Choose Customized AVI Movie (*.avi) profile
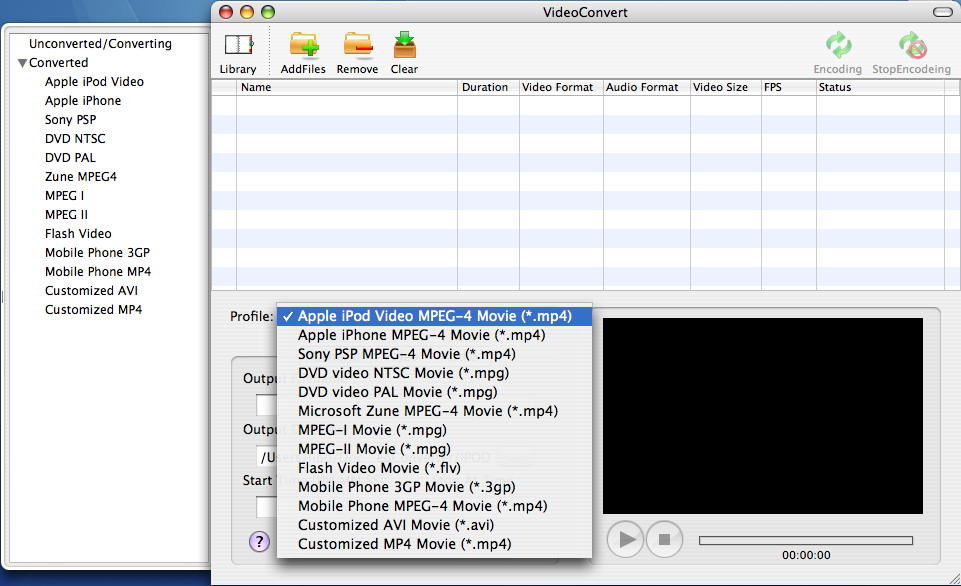Viewport: 961px width, 586px height. (x=435, y=525)
